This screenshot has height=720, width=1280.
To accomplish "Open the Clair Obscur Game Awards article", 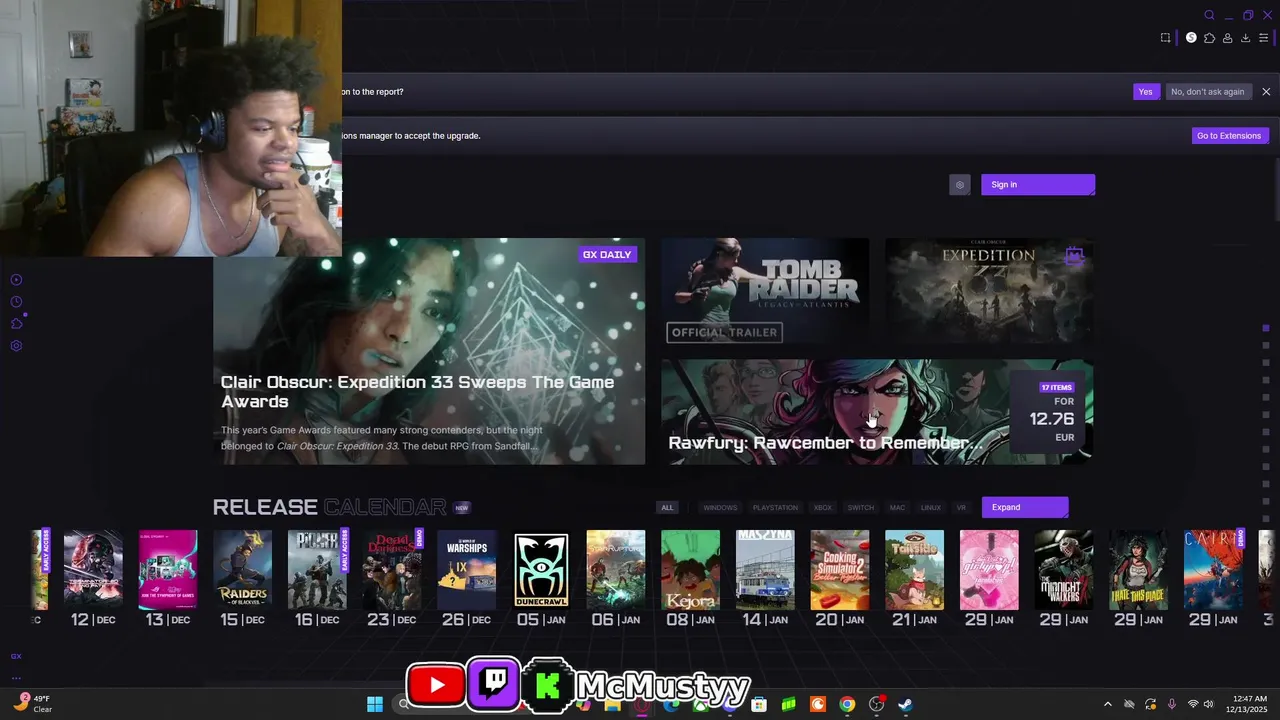I will pos(429,351).
